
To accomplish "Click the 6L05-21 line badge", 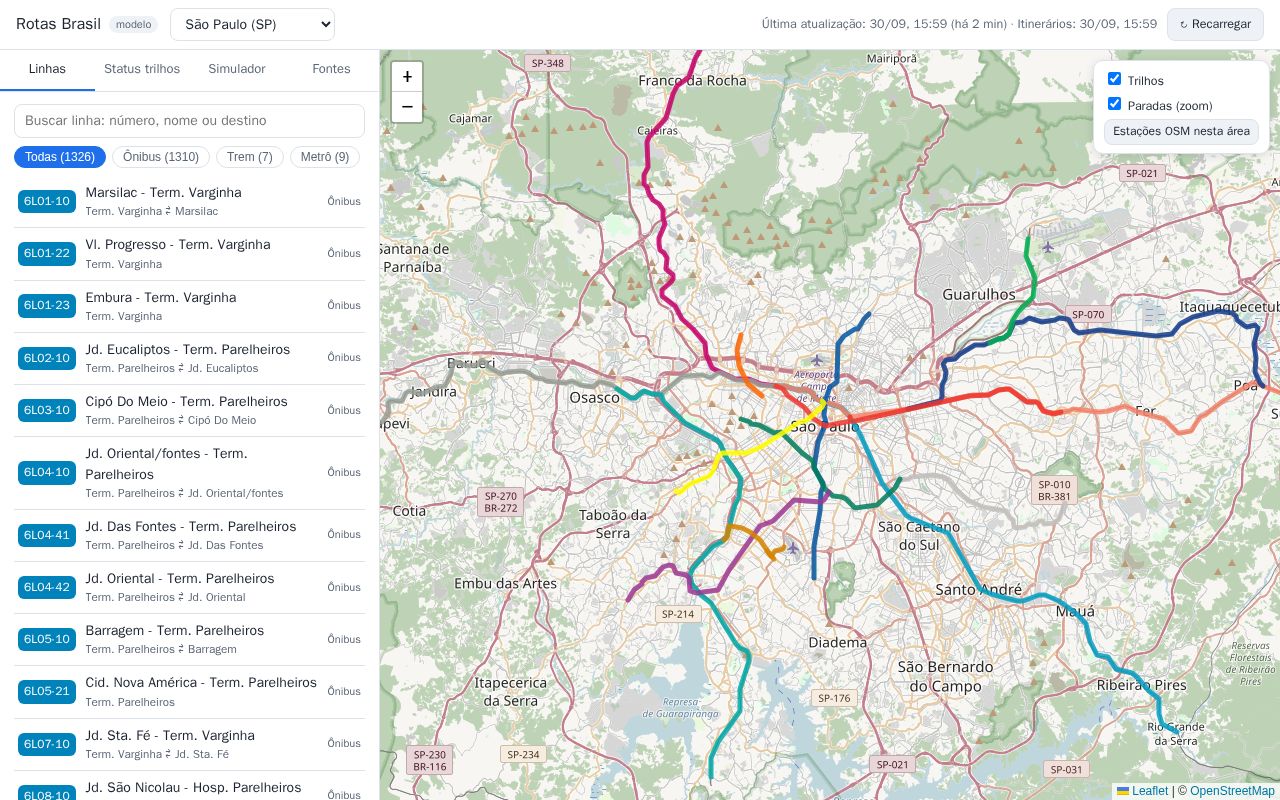I will coord(47,691).
